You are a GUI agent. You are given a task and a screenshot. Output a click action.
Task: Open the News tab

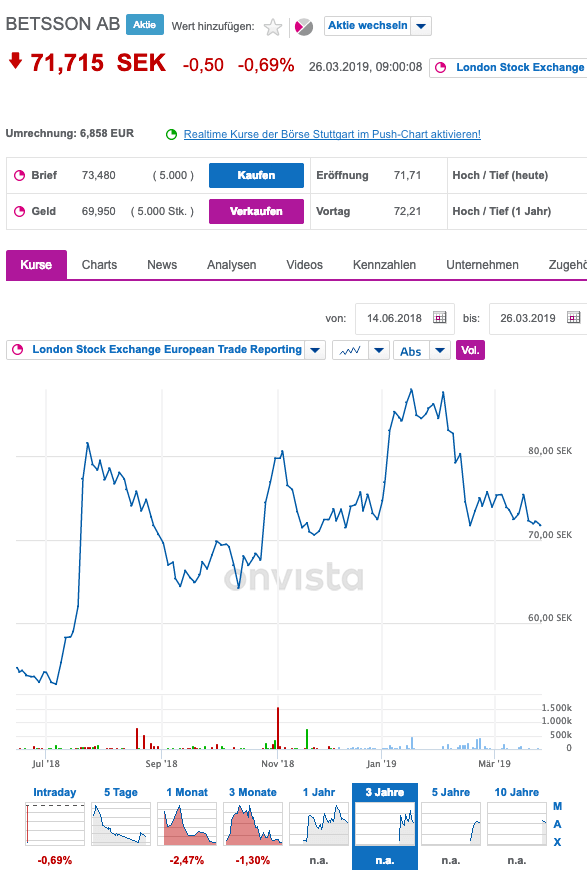pos(162,265)
